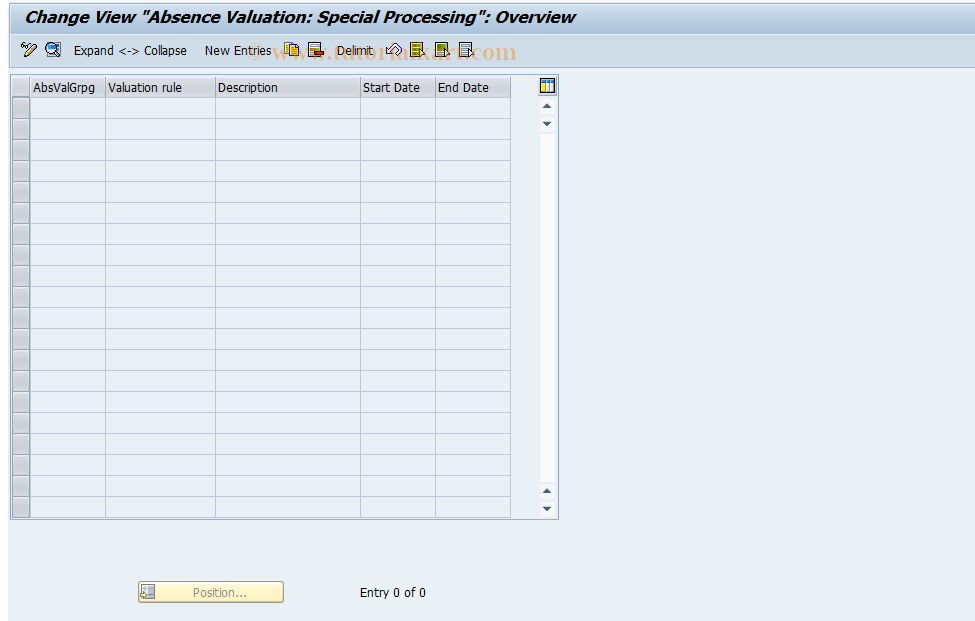The image size is (975, 621).
Task: Click the Delimit button
Action: click(354, 51)
